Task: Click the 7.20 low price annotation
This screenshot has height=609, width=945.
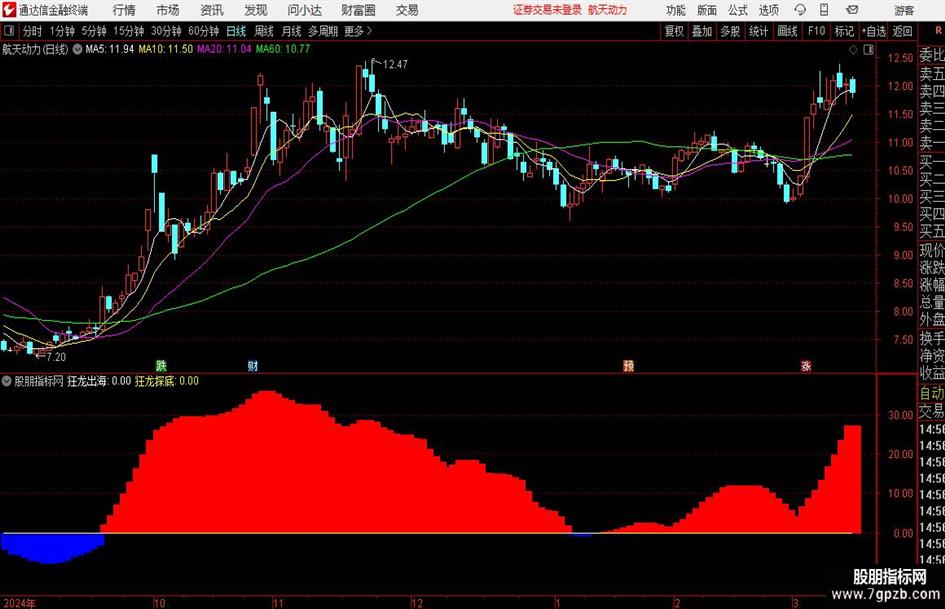Action: pyautogui.click(x=56, y=357)
